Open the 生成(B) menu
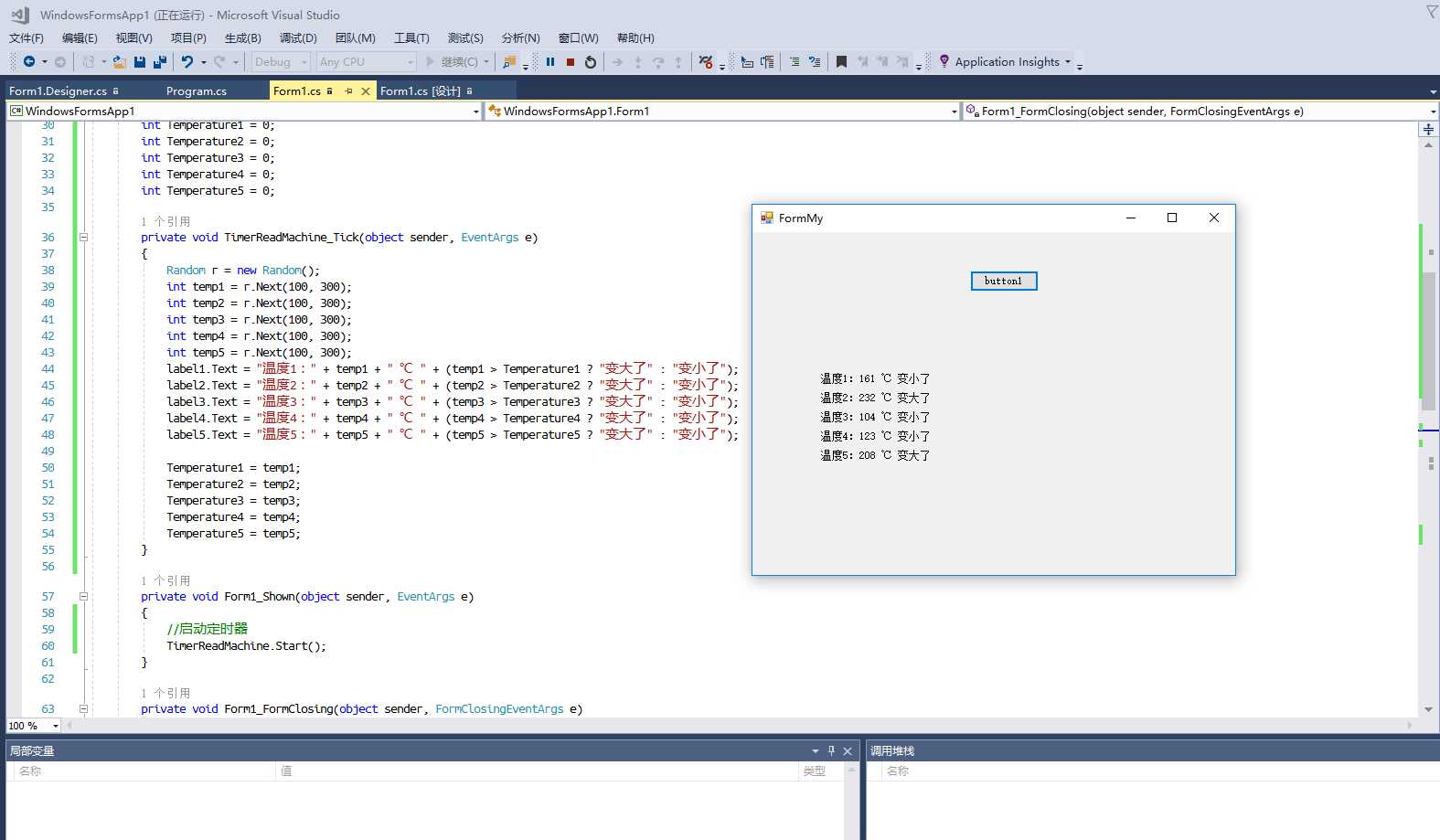The height and width of the screenshot is (840, 1440). pos(243,37)
